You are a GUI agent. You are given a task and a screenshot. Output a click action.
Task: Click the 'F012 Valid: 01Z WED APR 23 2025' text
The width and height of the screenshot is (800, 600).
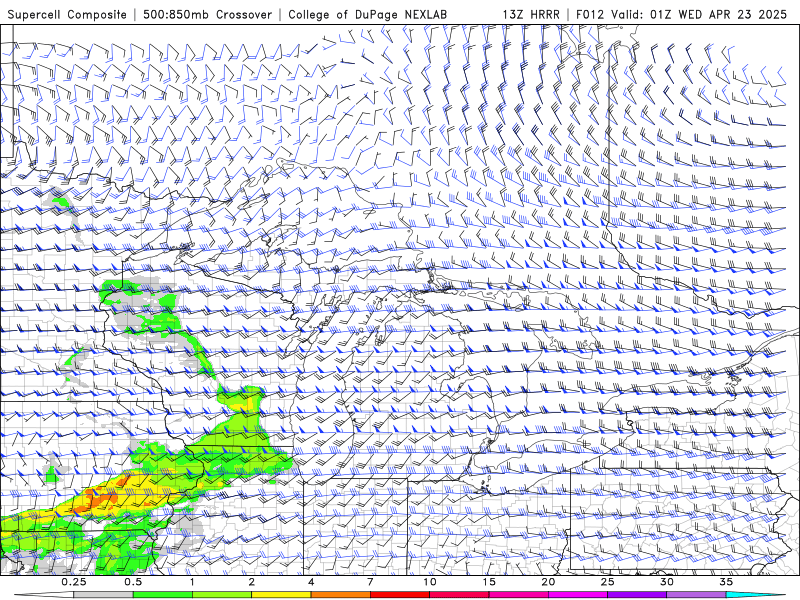pyautogui.click(x=681, y=14)
